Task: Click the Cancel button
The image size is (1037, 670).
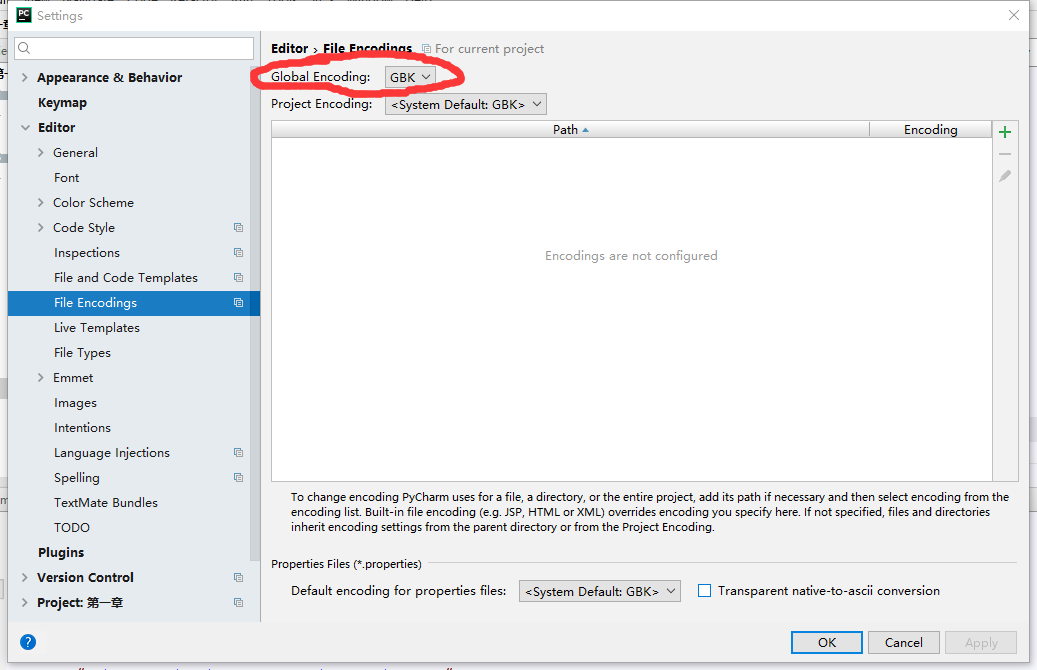Action: 903,642
